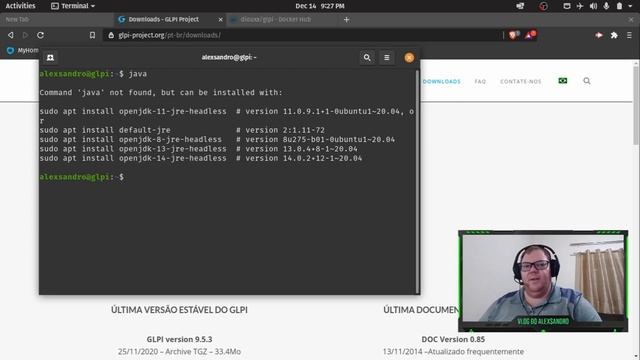This screenshot has height=360, width=640.
Task: Click the terminal prompt line at the bottom
Action: click(82, 177)
